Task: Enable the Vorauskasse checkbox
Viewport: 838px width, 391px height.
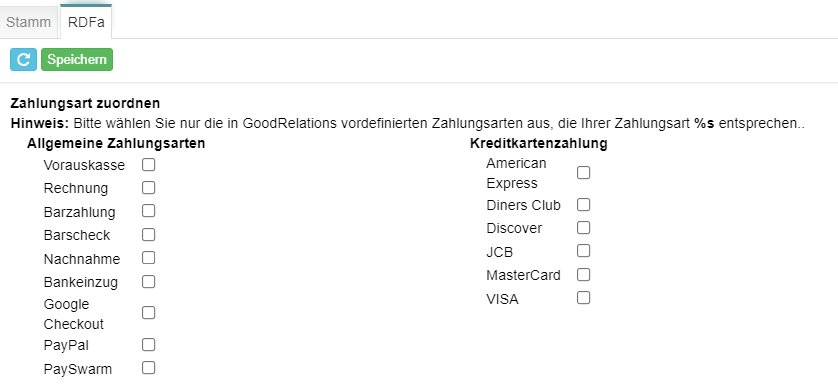Action: 149,165
